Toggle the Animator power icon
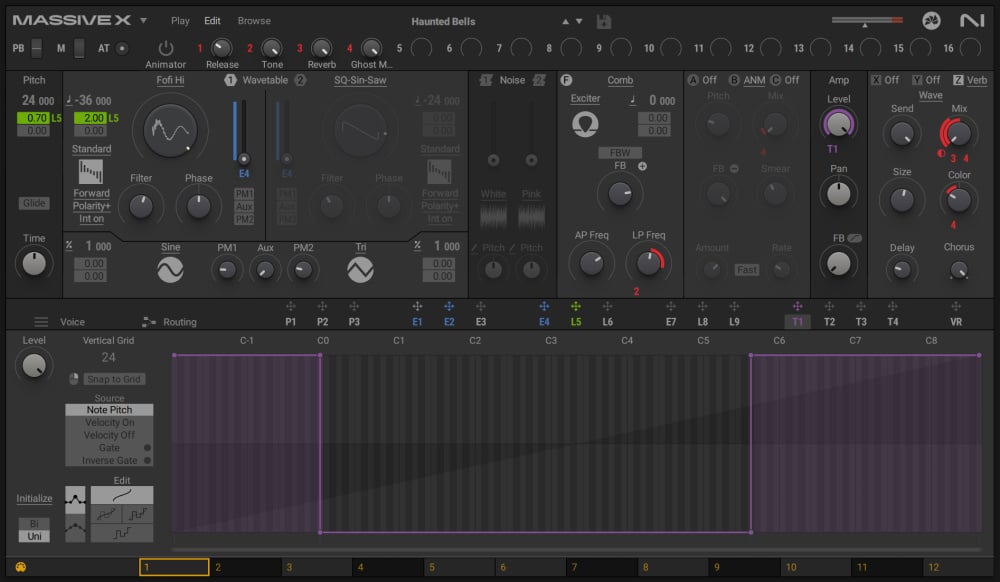Screen dimensions: 1000x582 (x=166, y=48)
